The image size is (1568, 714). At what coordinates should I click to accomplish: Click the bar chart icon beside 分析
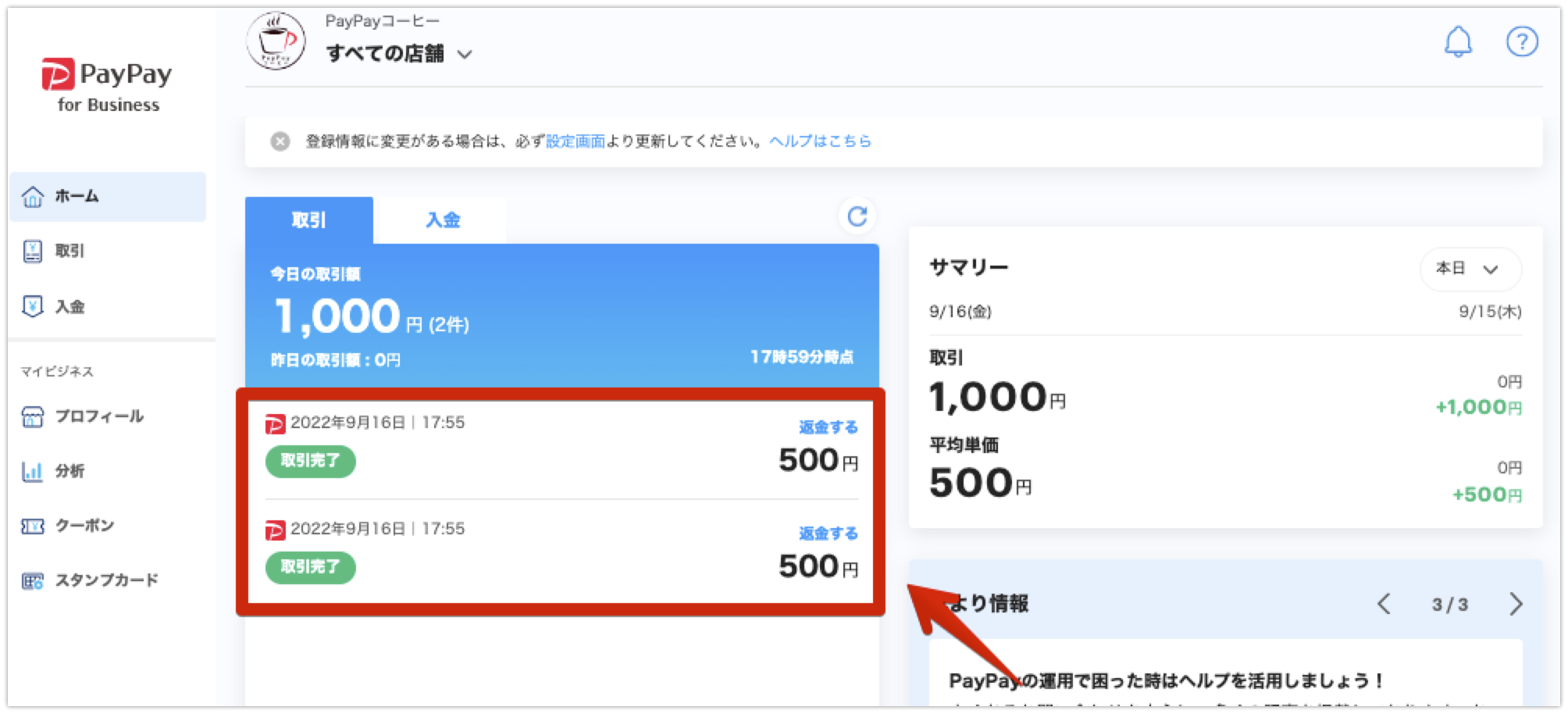tap(32, 471)
